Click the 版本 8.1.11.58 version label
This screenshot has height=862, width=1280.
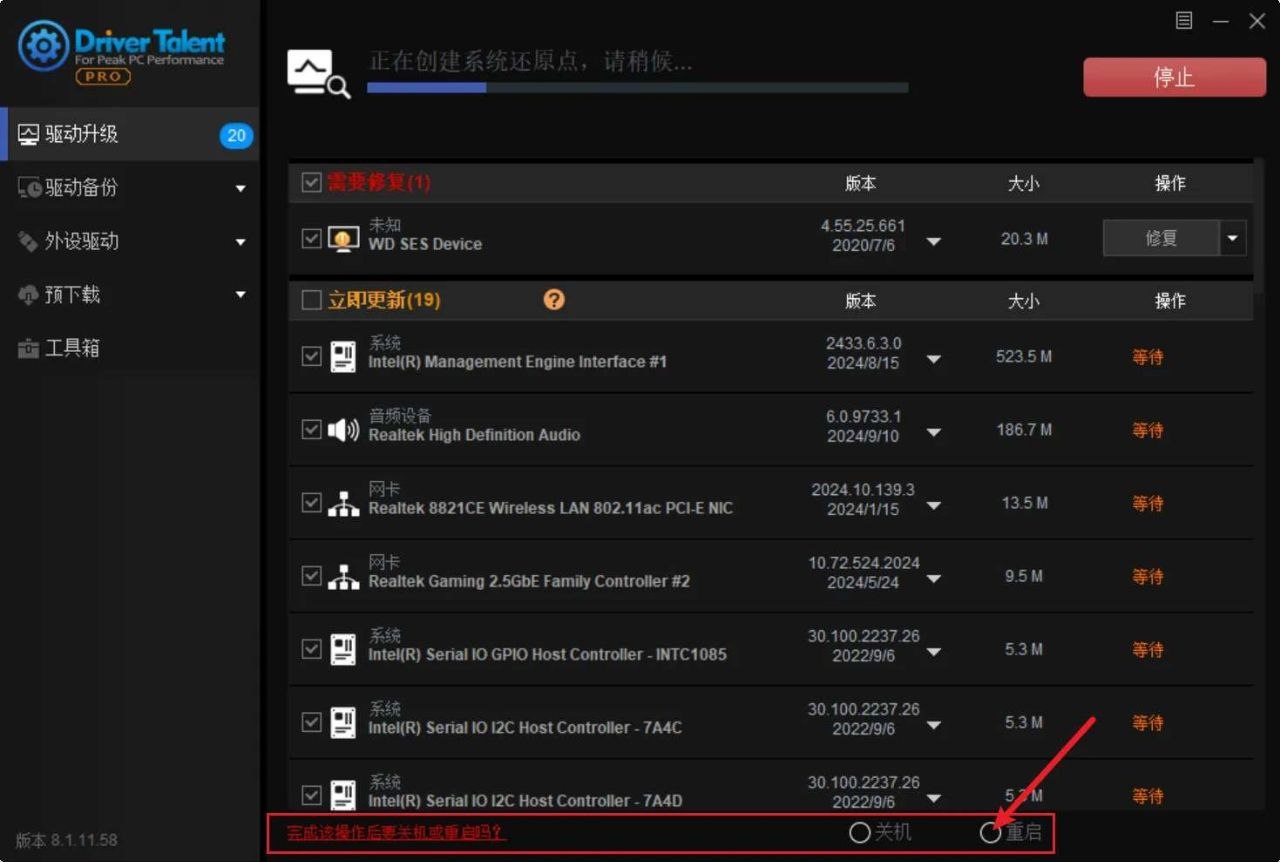[66, 840]
